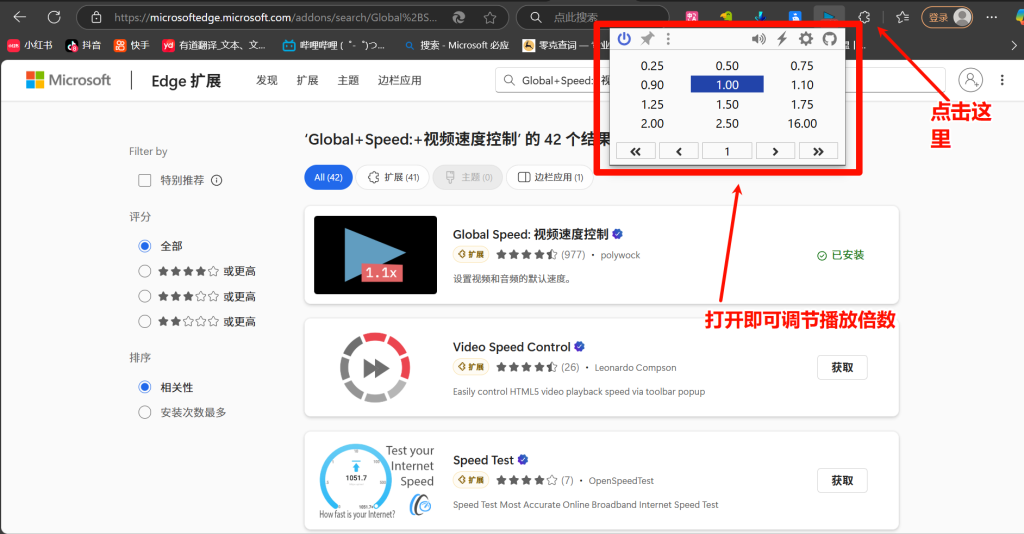Open the Favorites list icon
The image size is (1024, 534).
(903, 18)
